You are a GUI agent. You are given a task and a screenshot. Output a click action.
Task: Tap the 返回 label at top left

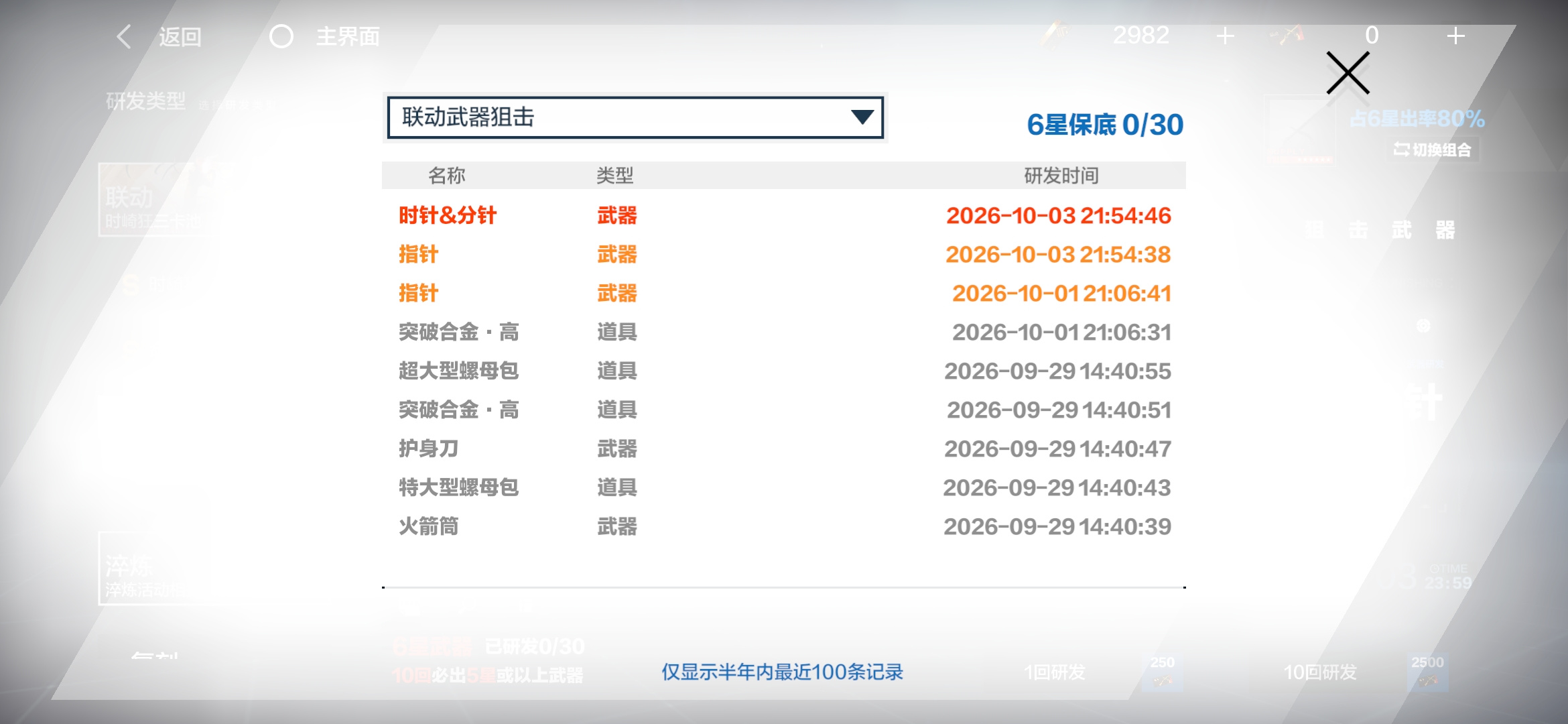(180, 37)
